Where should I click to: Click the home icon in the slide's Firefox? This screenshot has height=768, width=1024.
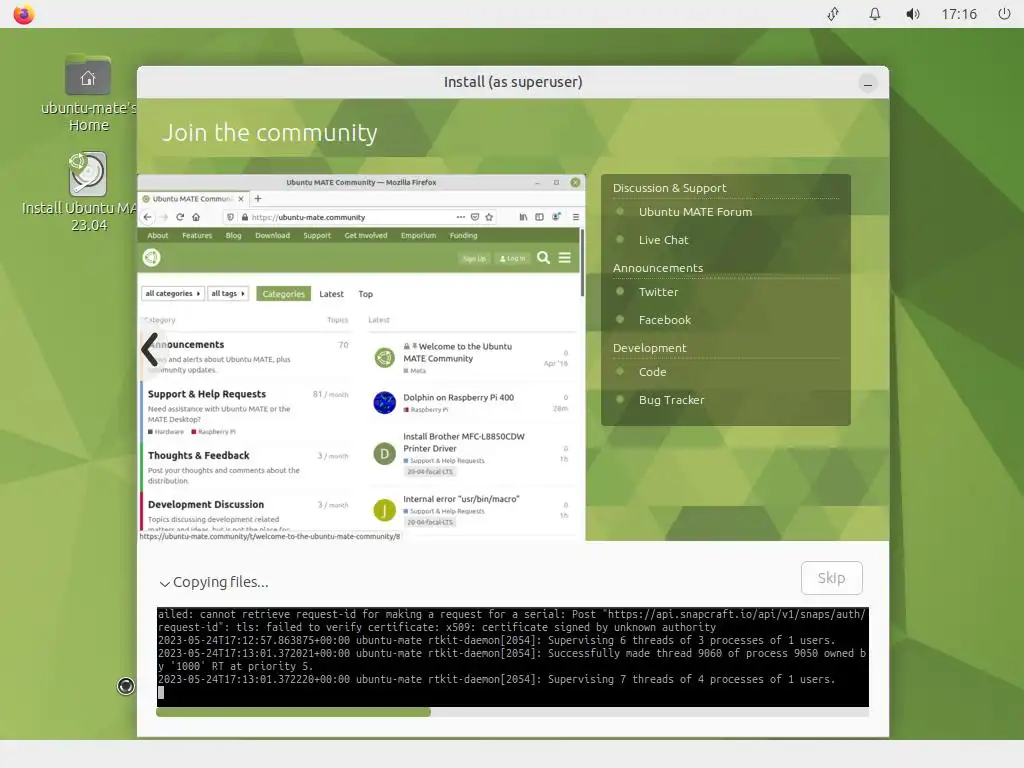pyautogui.click(x=196, y=217)
